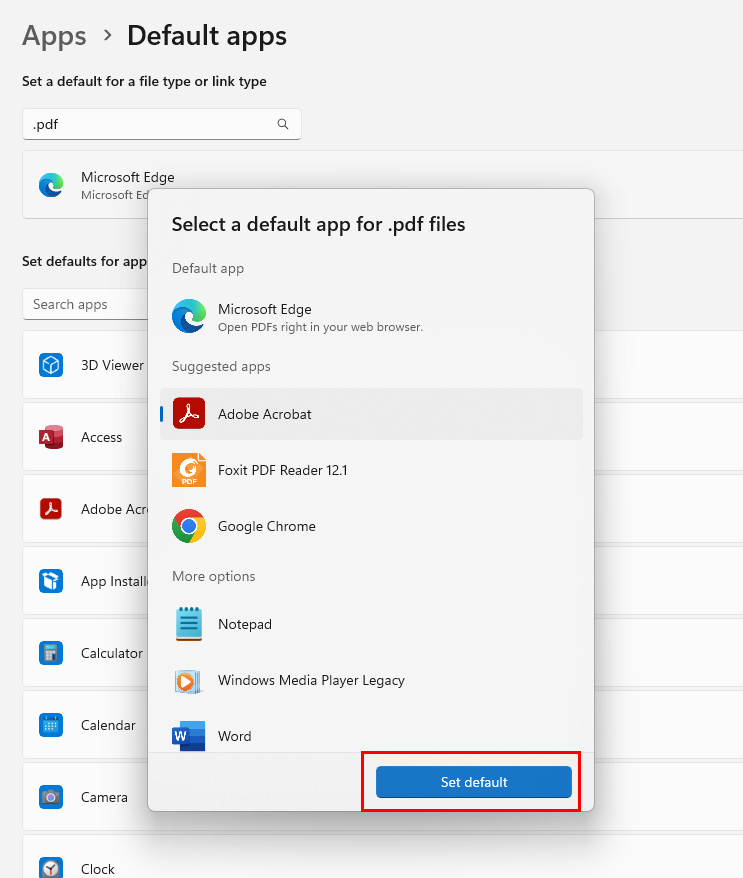
Task: Select Adobe Acrobat in suggested apps
Action: pyautogui.click(x=371, y=414)
